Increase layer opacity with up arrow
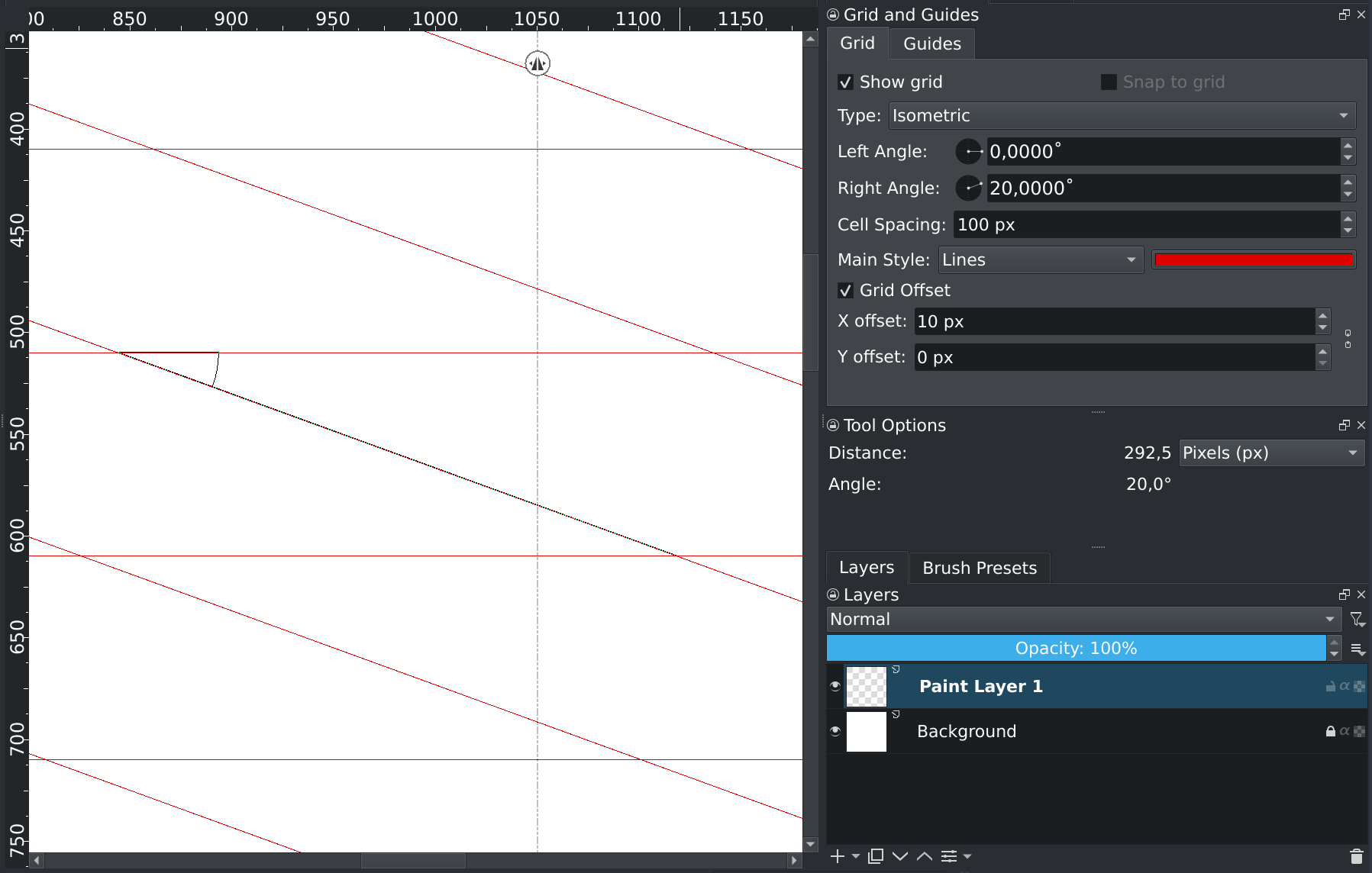Screen dimensions: 1372x873 coord(1335,643)
